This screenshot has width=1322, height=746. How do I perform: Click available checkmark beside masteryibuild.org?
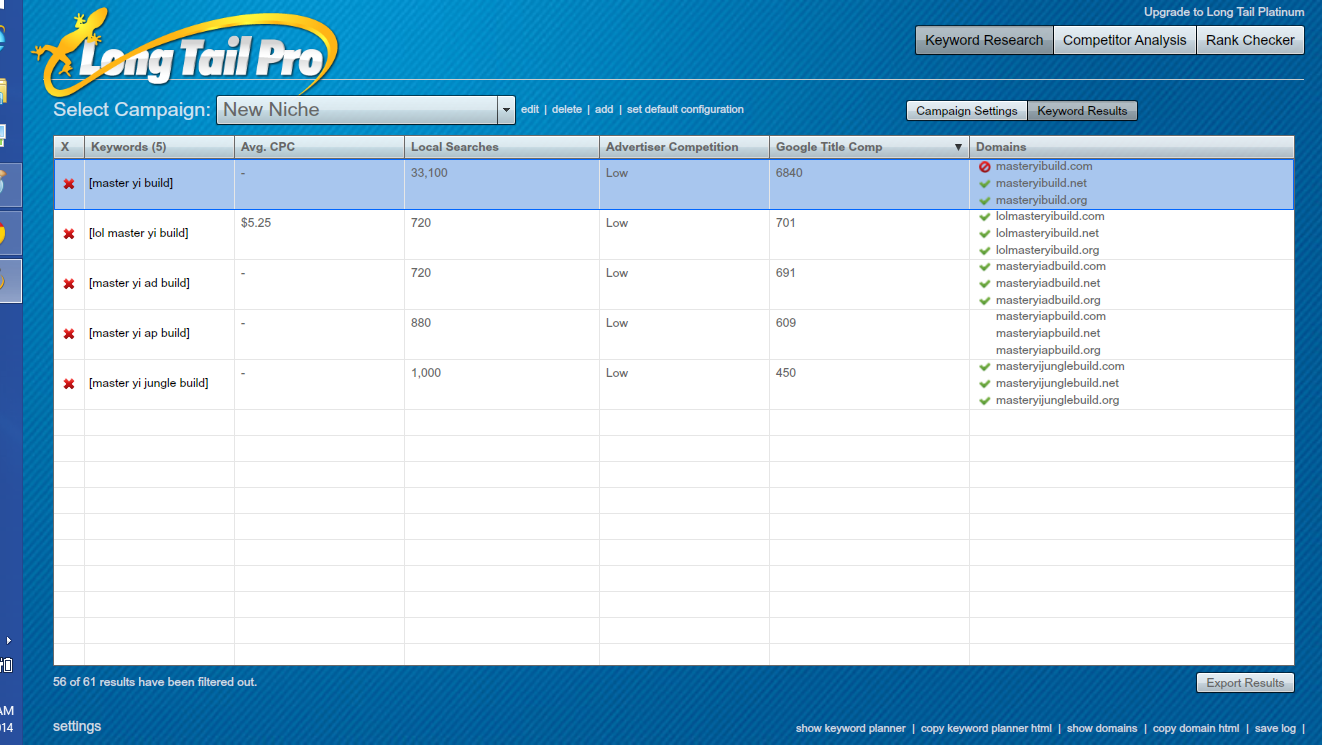coord(985,201)
